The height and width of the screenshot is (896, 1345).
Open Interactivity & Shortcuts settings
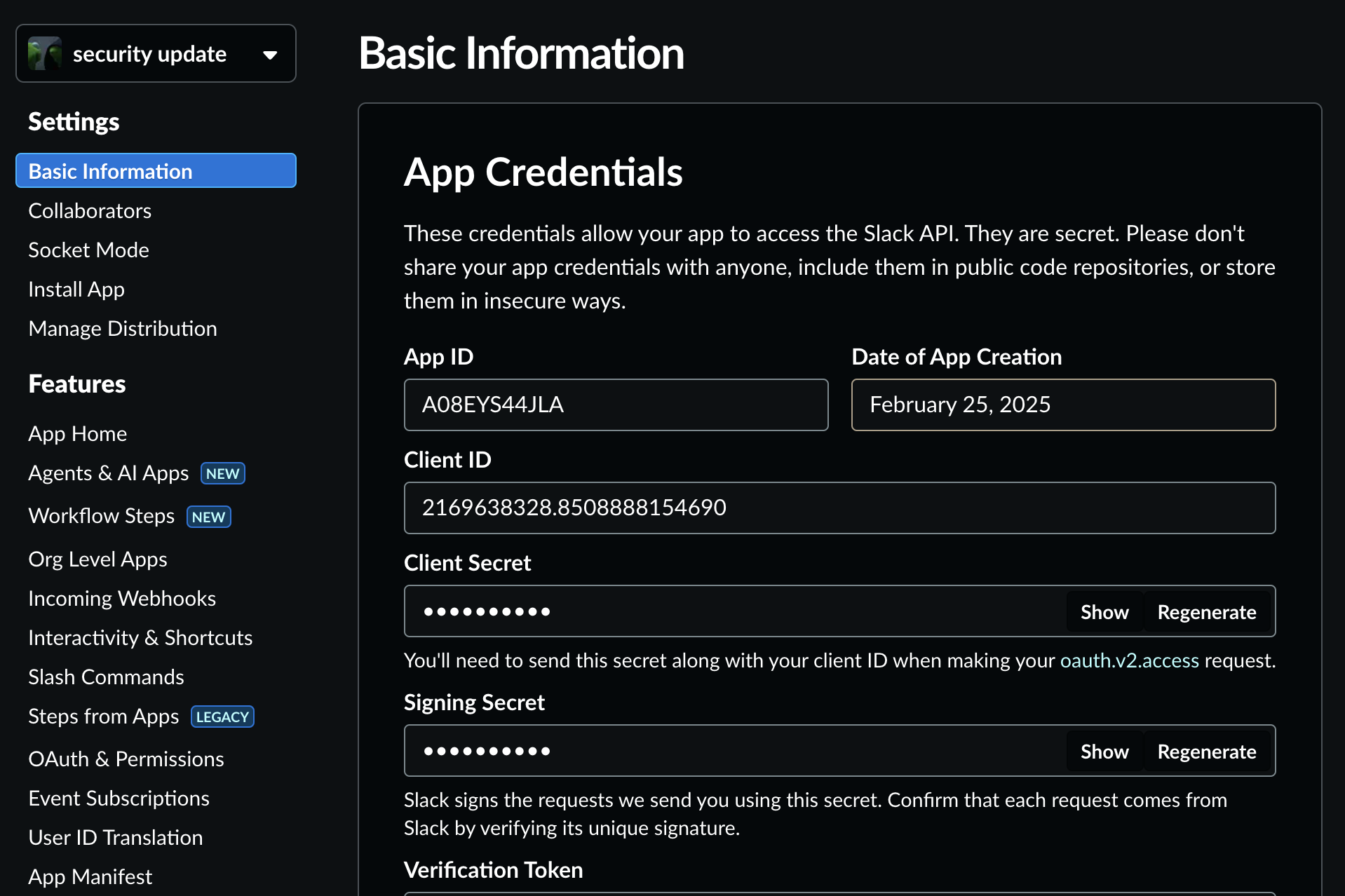(x=140, y=637)
